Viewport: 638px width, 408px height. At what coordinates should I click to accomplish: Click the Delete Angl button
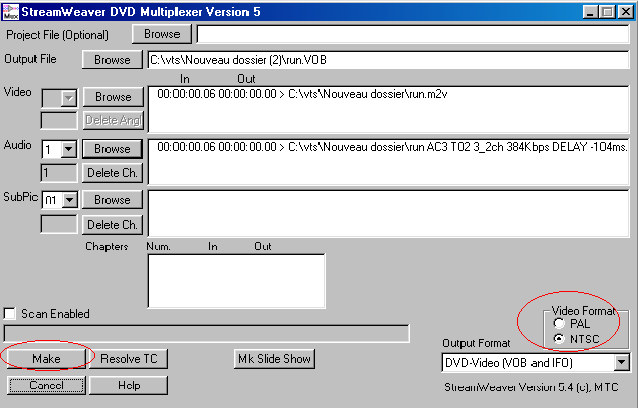113,120
